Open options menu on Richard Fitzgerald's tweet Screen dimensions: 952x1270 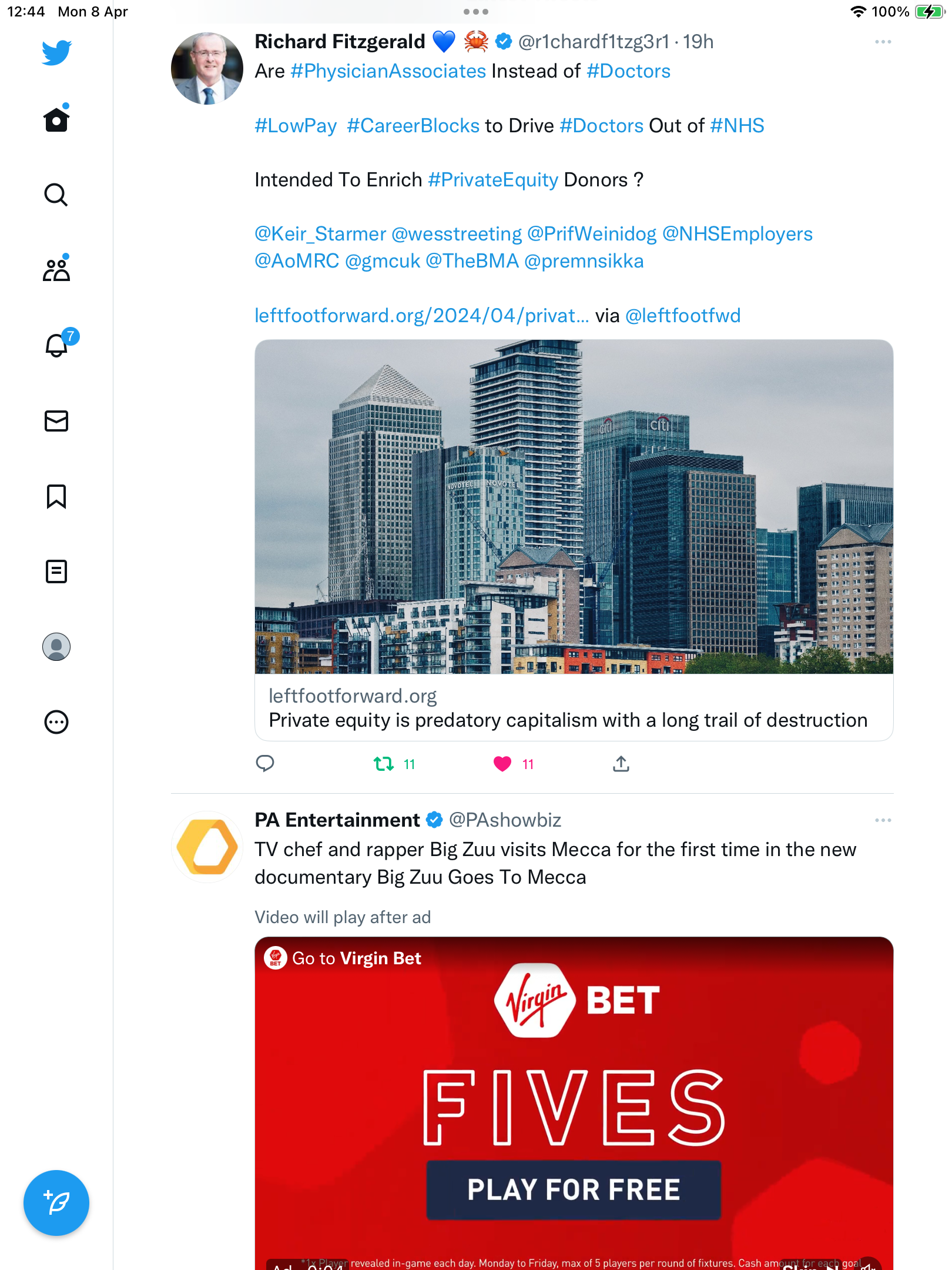coord(883,42)
